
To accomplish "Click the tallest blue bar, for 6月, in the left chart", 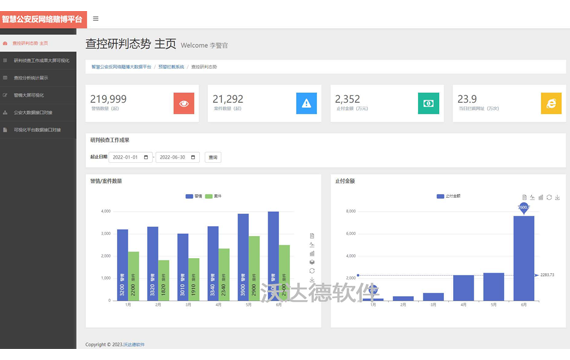I will (273, 256).
